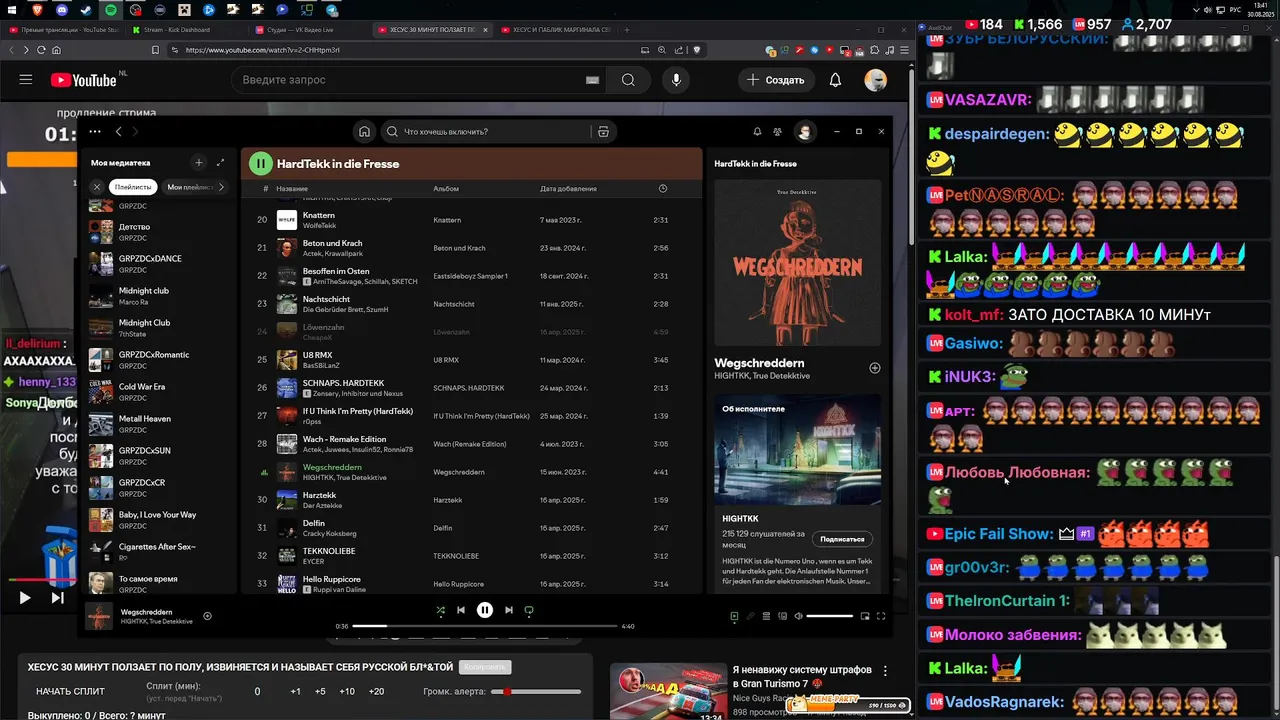This screenshot has height=720, width=1280.
Task: Show more library filters with chevron
Action: point(221,187)
